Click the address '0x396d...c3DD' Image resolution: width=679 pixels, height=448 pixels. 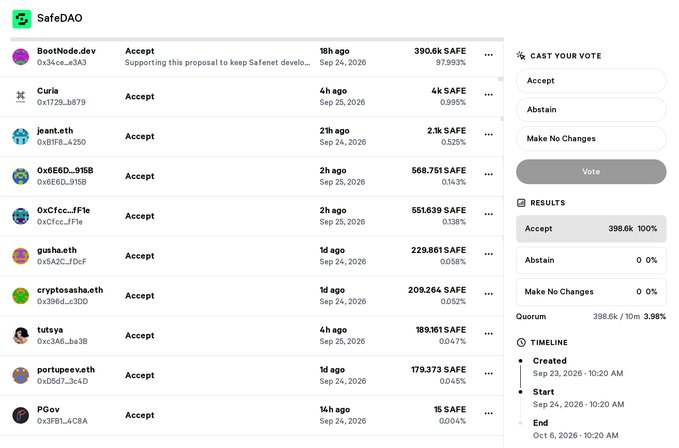(x=62, y=302)
